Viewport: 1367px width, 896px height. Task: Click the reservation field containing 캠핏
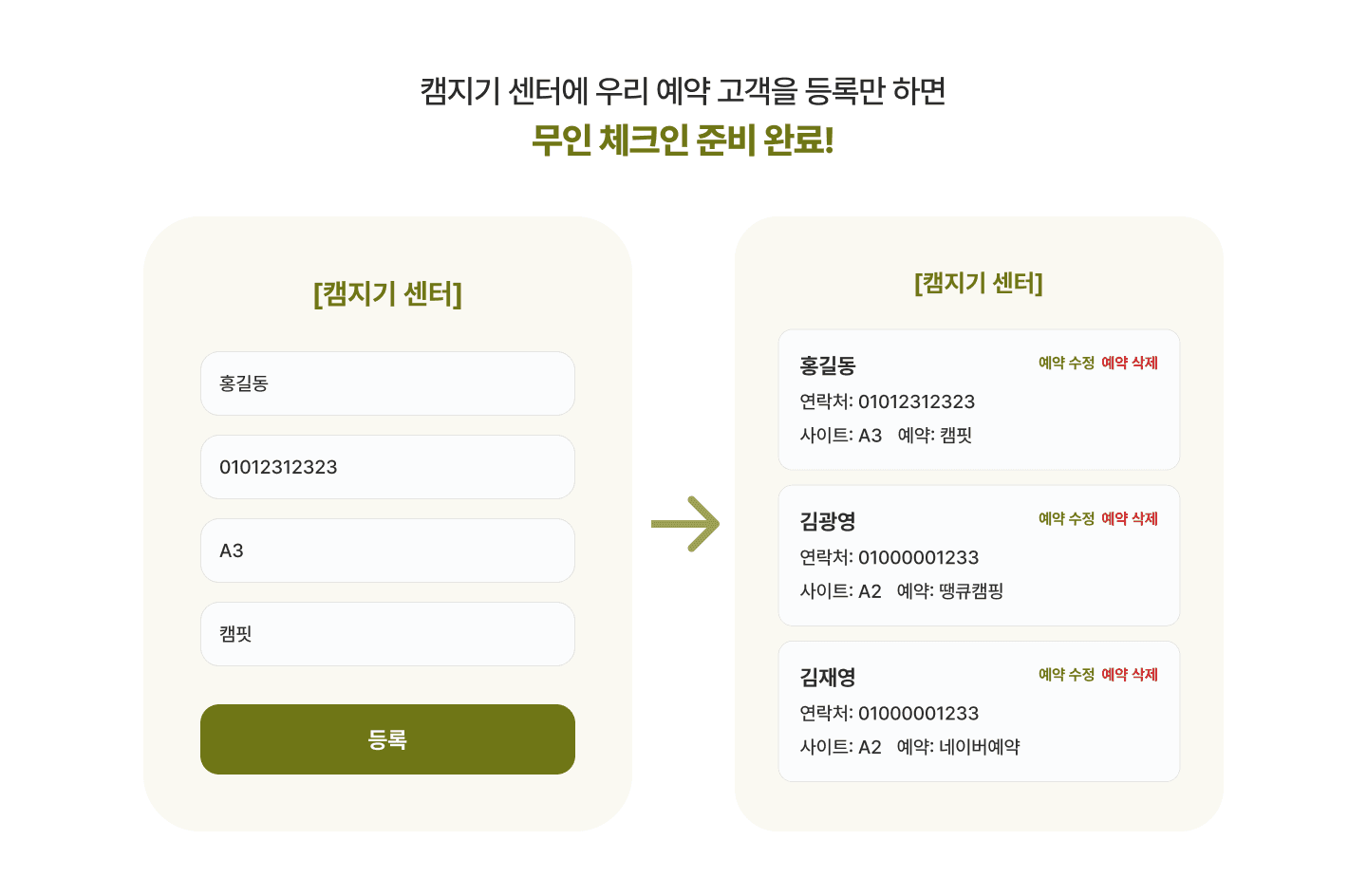tap(387, 634)
